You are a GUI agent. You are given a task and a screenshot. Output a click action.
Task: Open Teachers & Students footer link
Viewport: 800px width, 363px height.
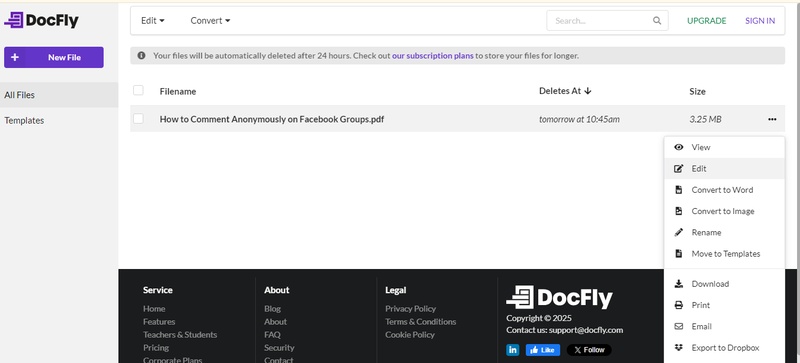[x=180, y=335]
